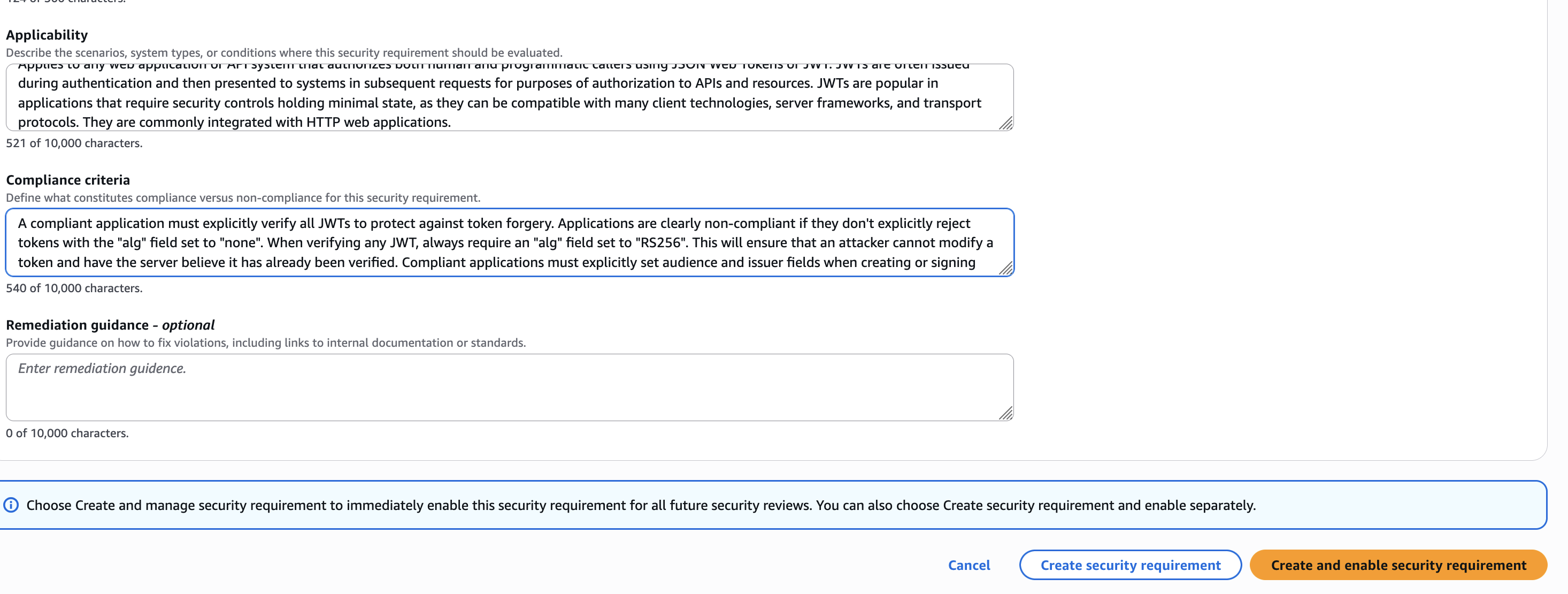This screenshot has width=1568, height=594.
Task: Click inside the Compliance criteria text area
Action: click(x=509, y=242)
